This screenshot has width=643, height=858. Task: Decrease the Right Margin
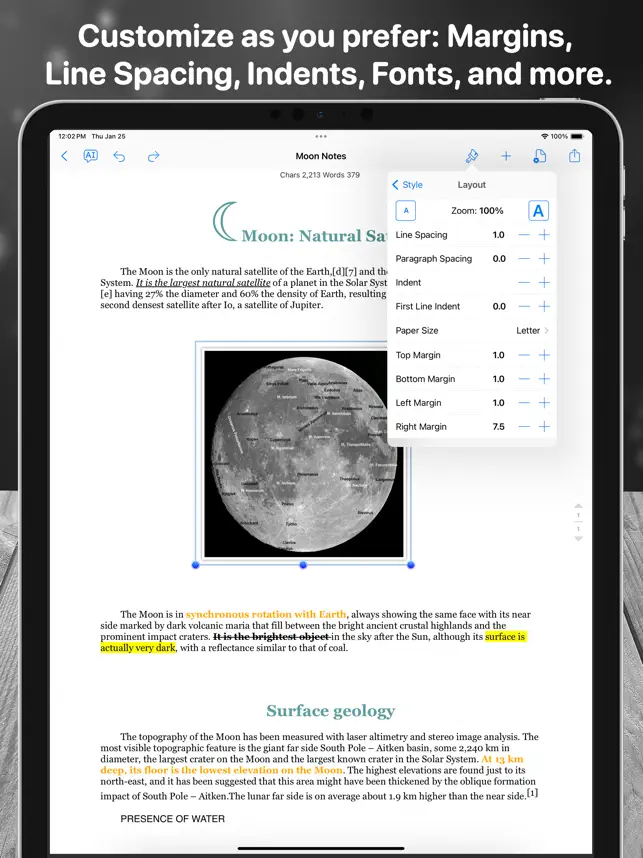coord(524,427)
